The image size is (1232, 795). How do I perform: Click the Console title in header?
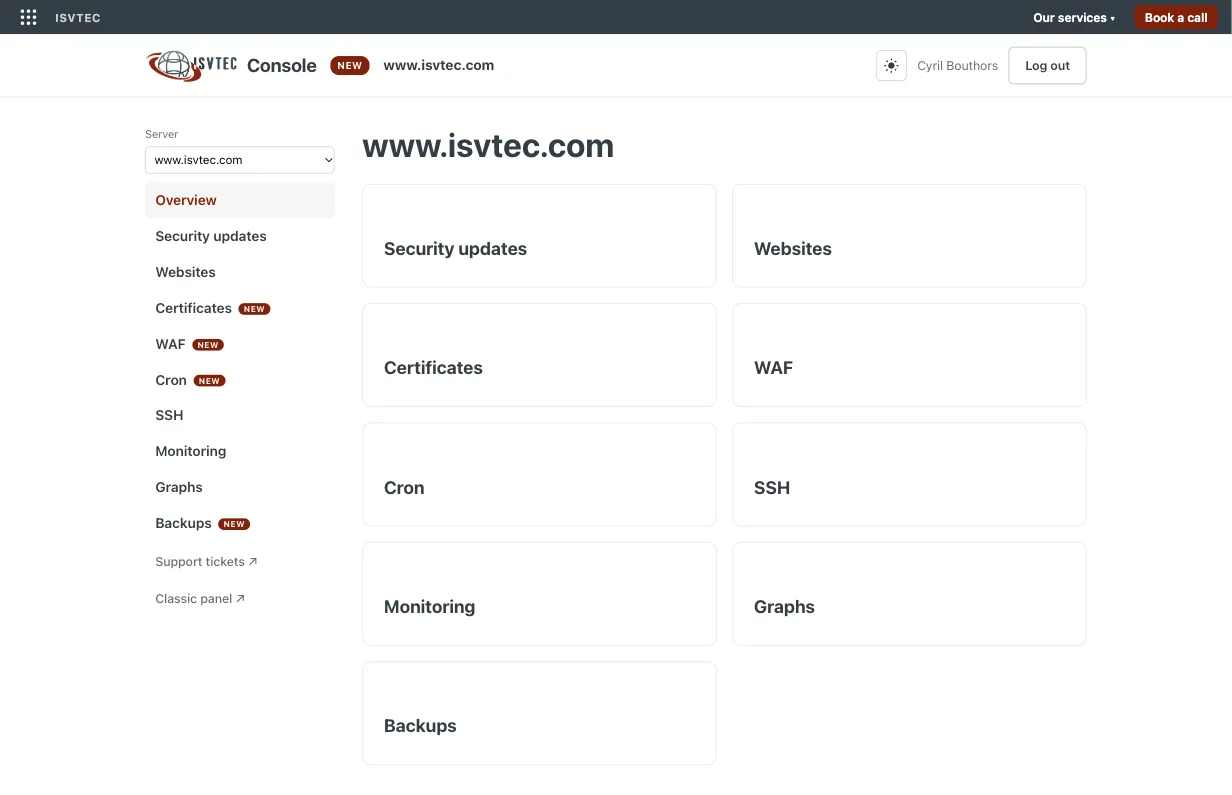pos(282,66)
